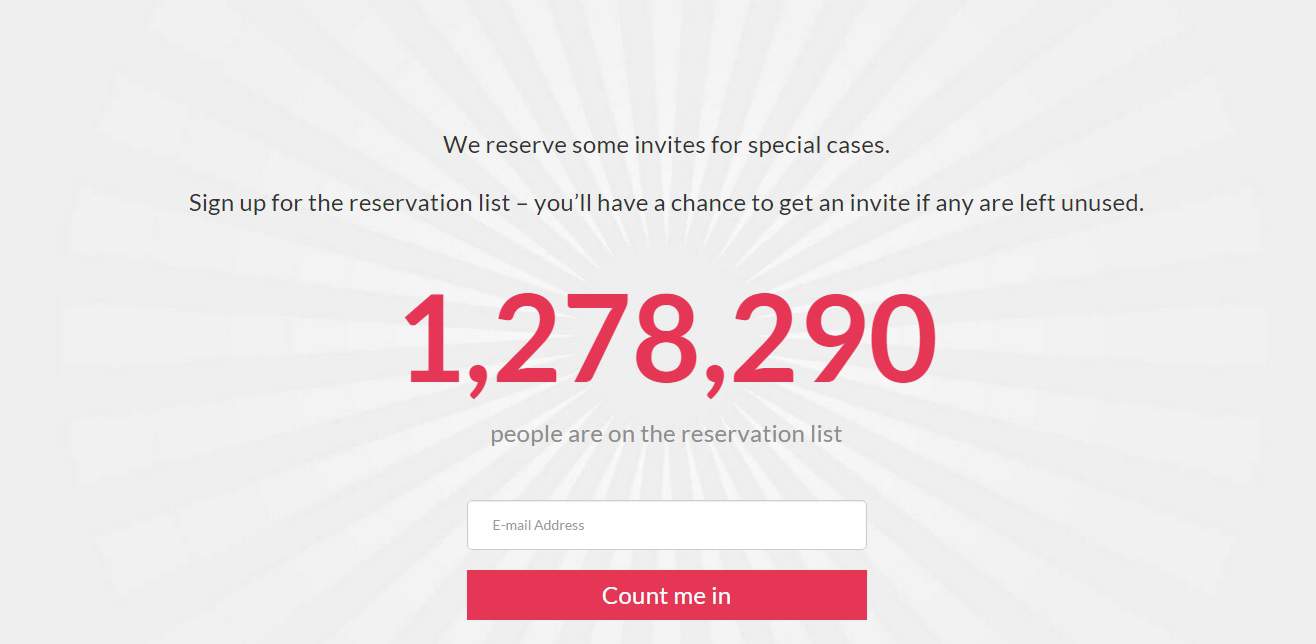Click the digit "8" in the counter
The height and width of the screenshot is (644, 1316).
[660, 339]
